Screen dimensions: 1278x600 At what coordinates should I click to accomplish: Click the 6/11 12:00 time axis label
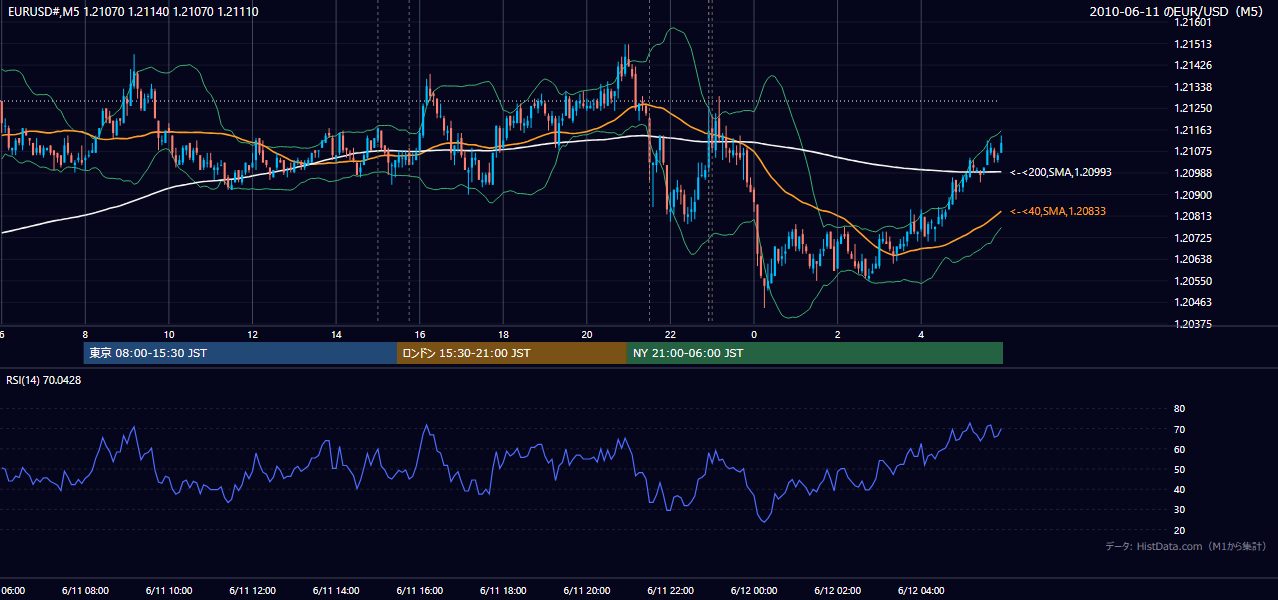click(252, 591)
